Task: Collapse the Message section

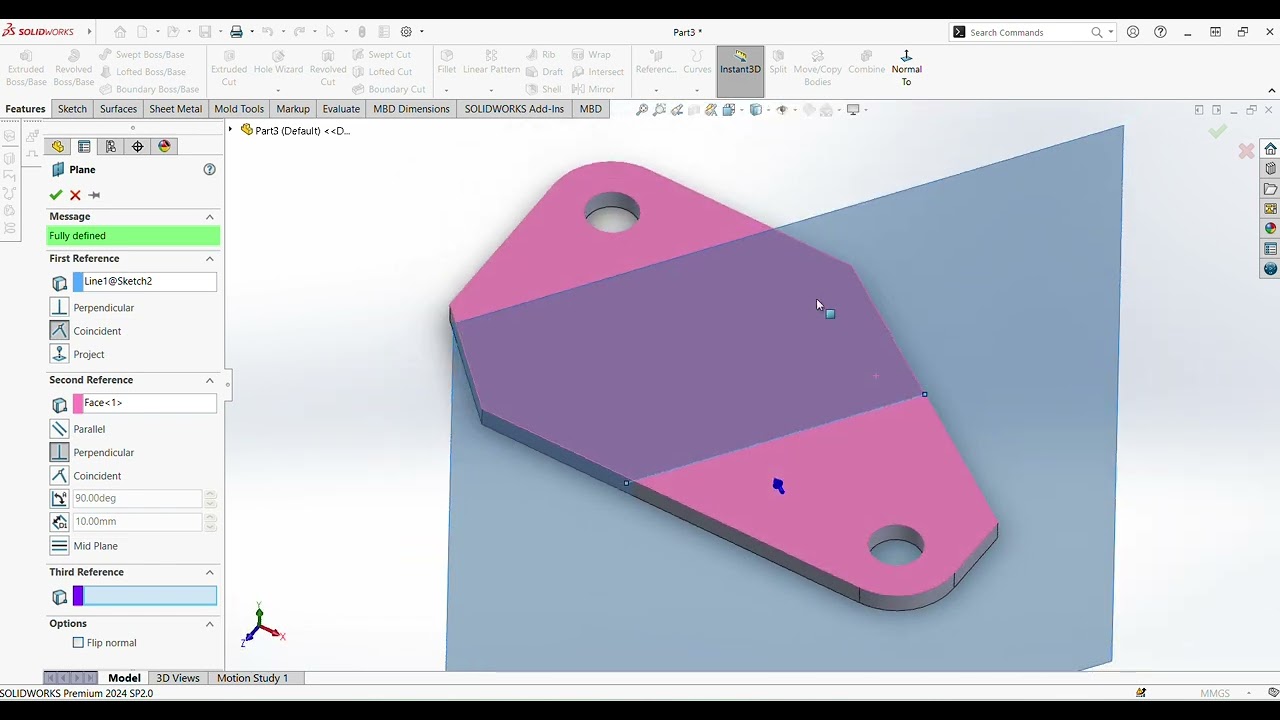Action: [210, 217]
